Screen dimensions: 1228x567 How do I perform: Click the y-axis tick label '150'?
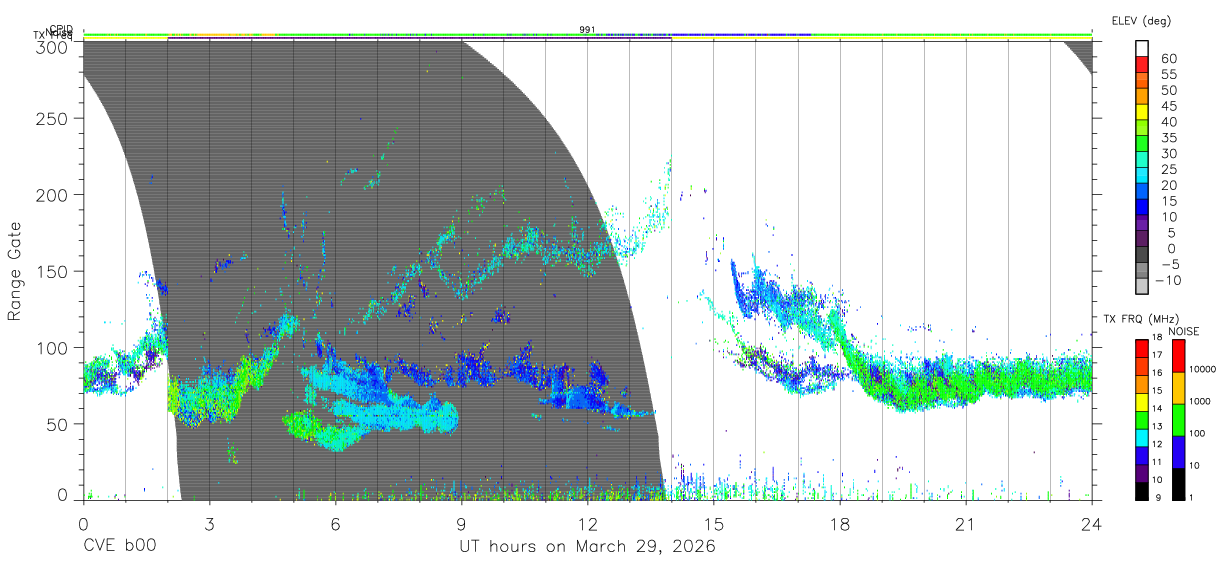(52, 271)
